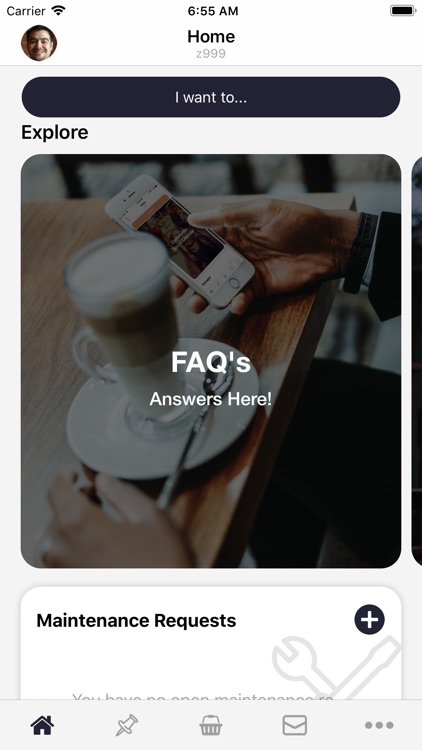This screenshot has height=750, width=422.
Task: Tap the Home title in header
Action: pos(211,36)
